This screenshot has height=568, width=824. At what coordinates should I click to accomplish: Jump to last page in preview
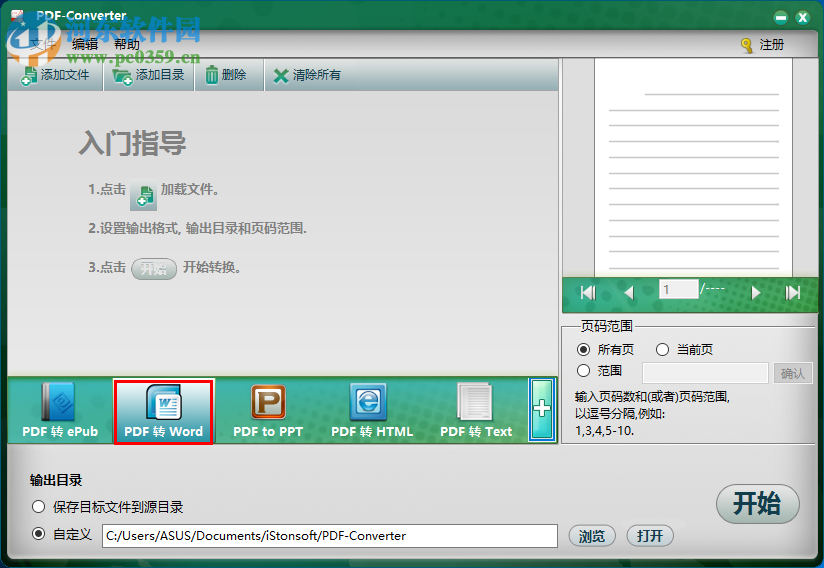point(792,292)
